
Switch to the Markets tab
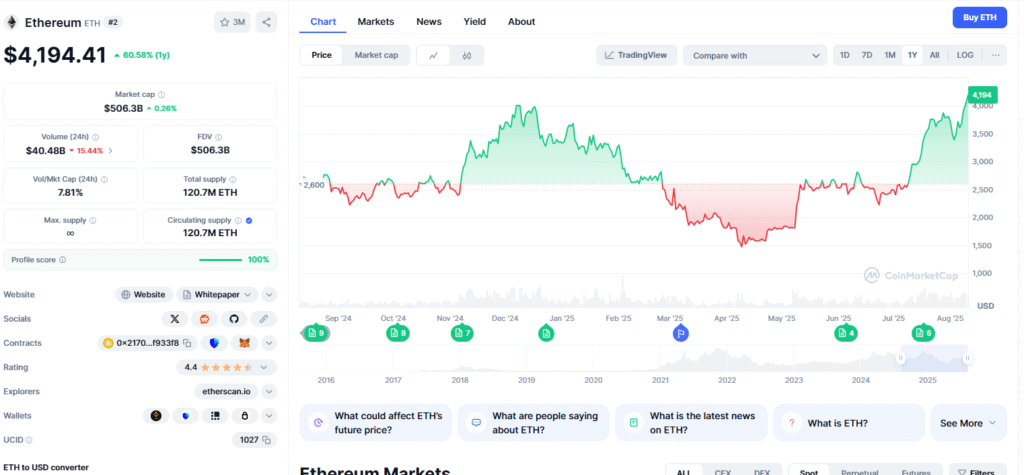tap(376, 22)
